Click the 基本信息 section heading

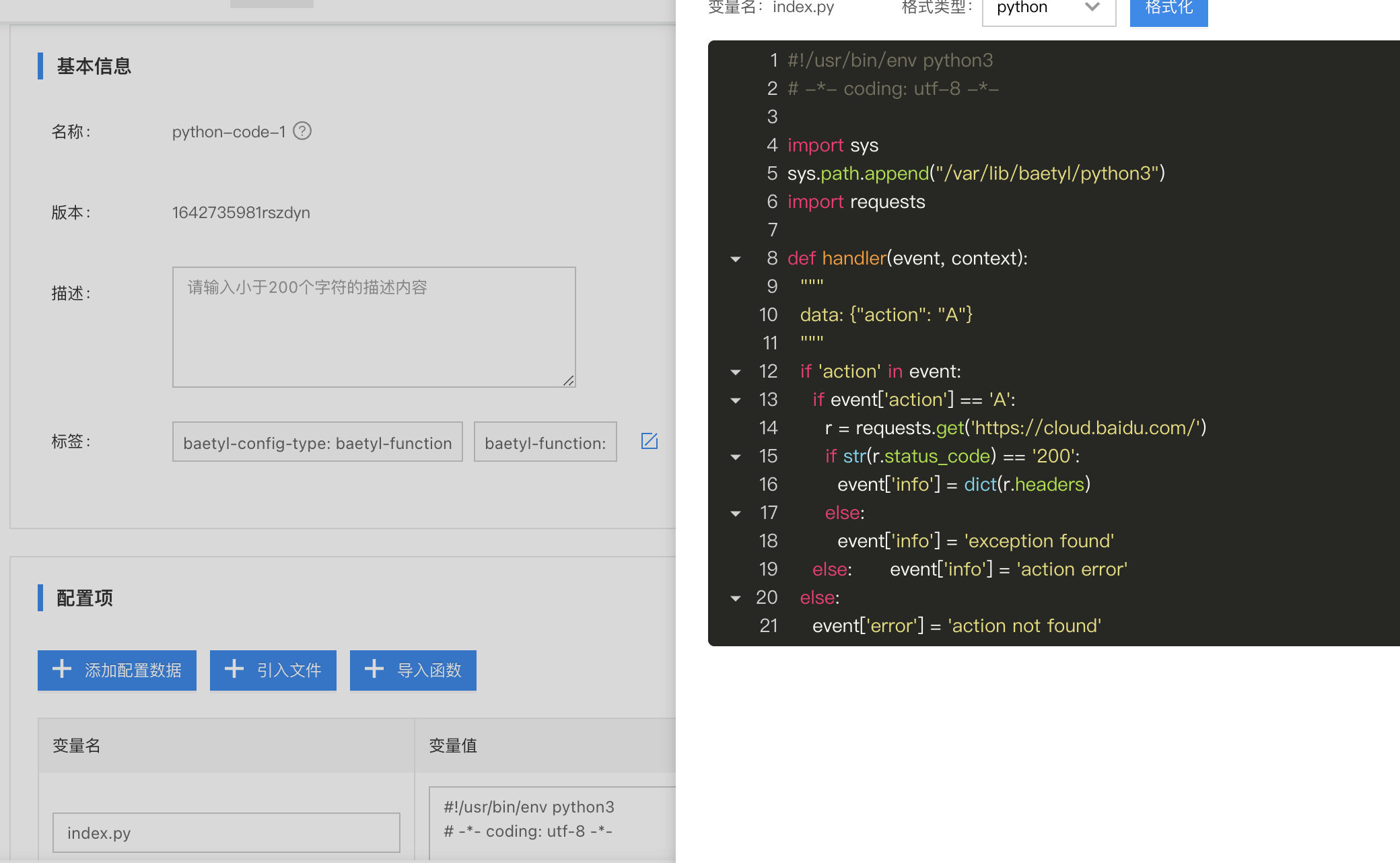(x=94, y=66)
